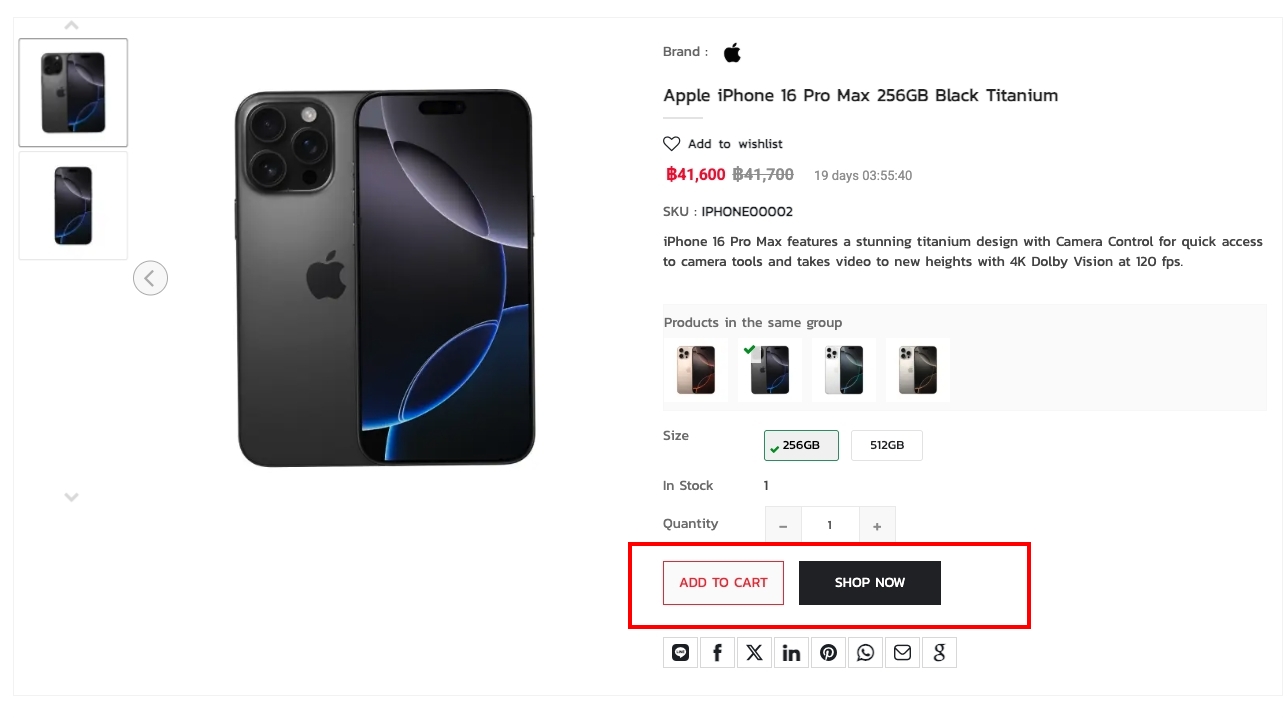Go to previous product image arrow
Image resolution: width=1287 pixels, height=718 pixels.
point(150,278)
